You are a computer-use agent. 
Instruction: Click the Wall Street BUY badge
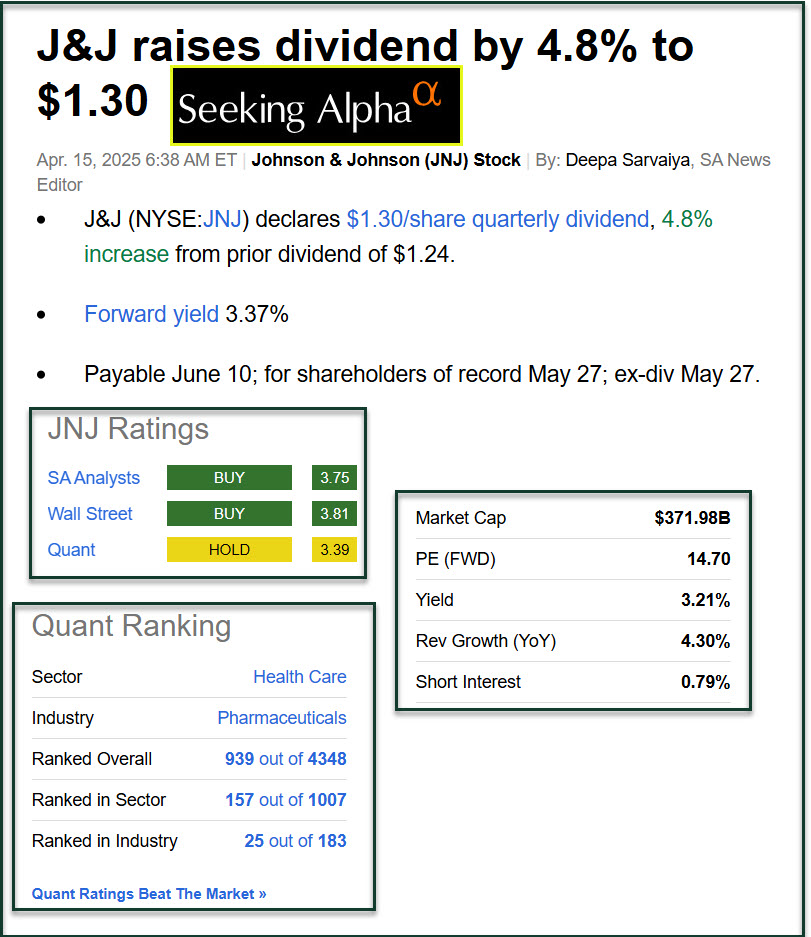pyautogui.click(x=229, y=514)
